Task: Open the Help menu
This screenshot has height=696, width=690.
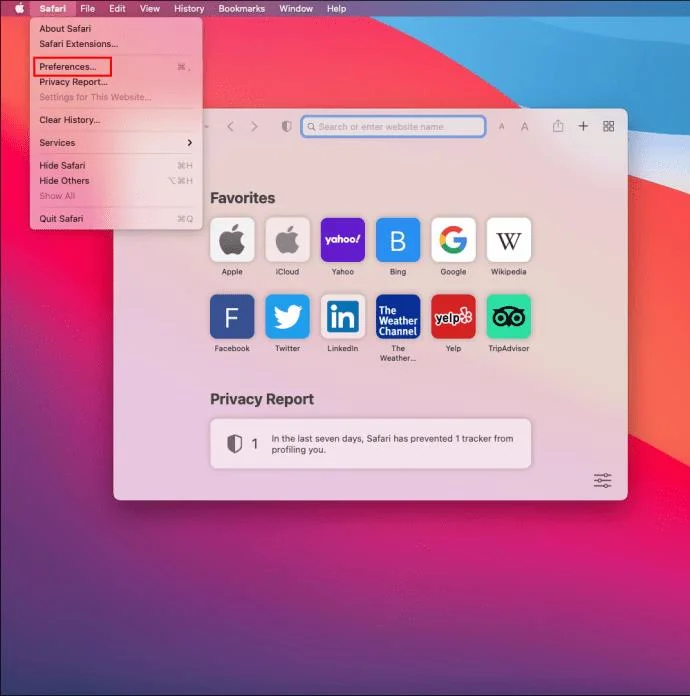Action: 337,8
